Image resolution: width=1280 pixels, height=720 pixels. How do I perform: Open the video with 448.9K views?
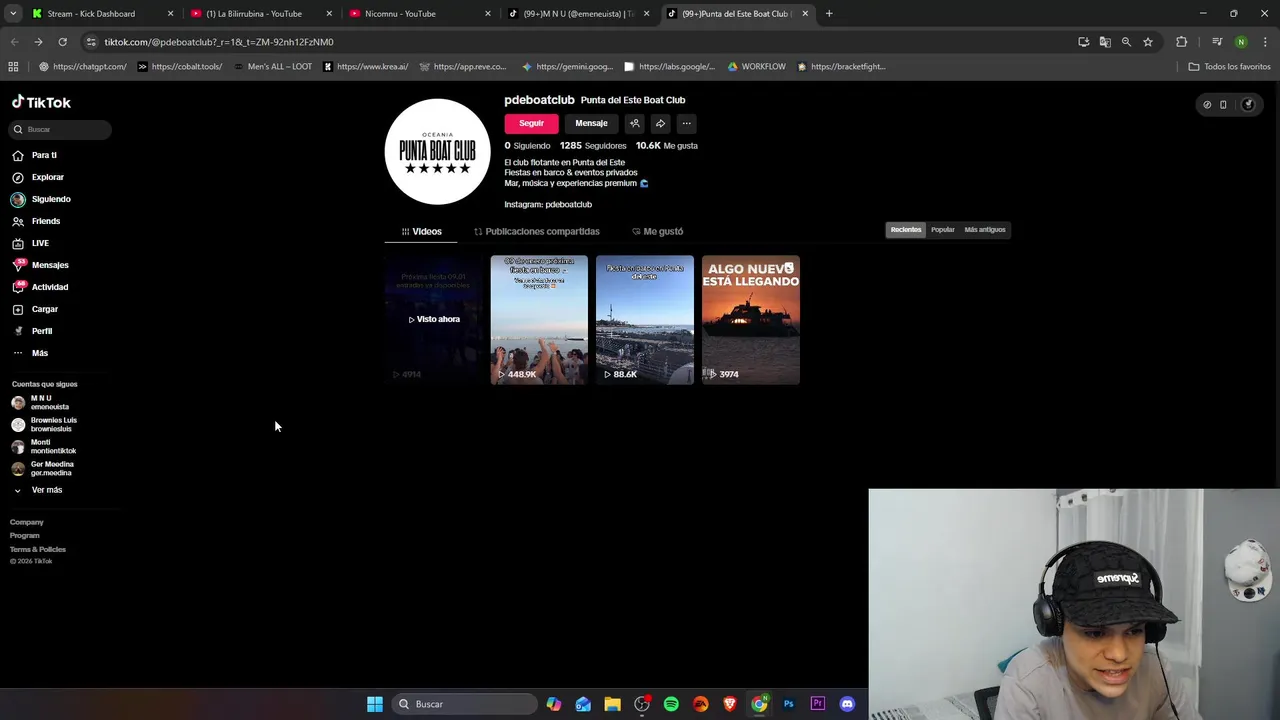coord(539,320)
